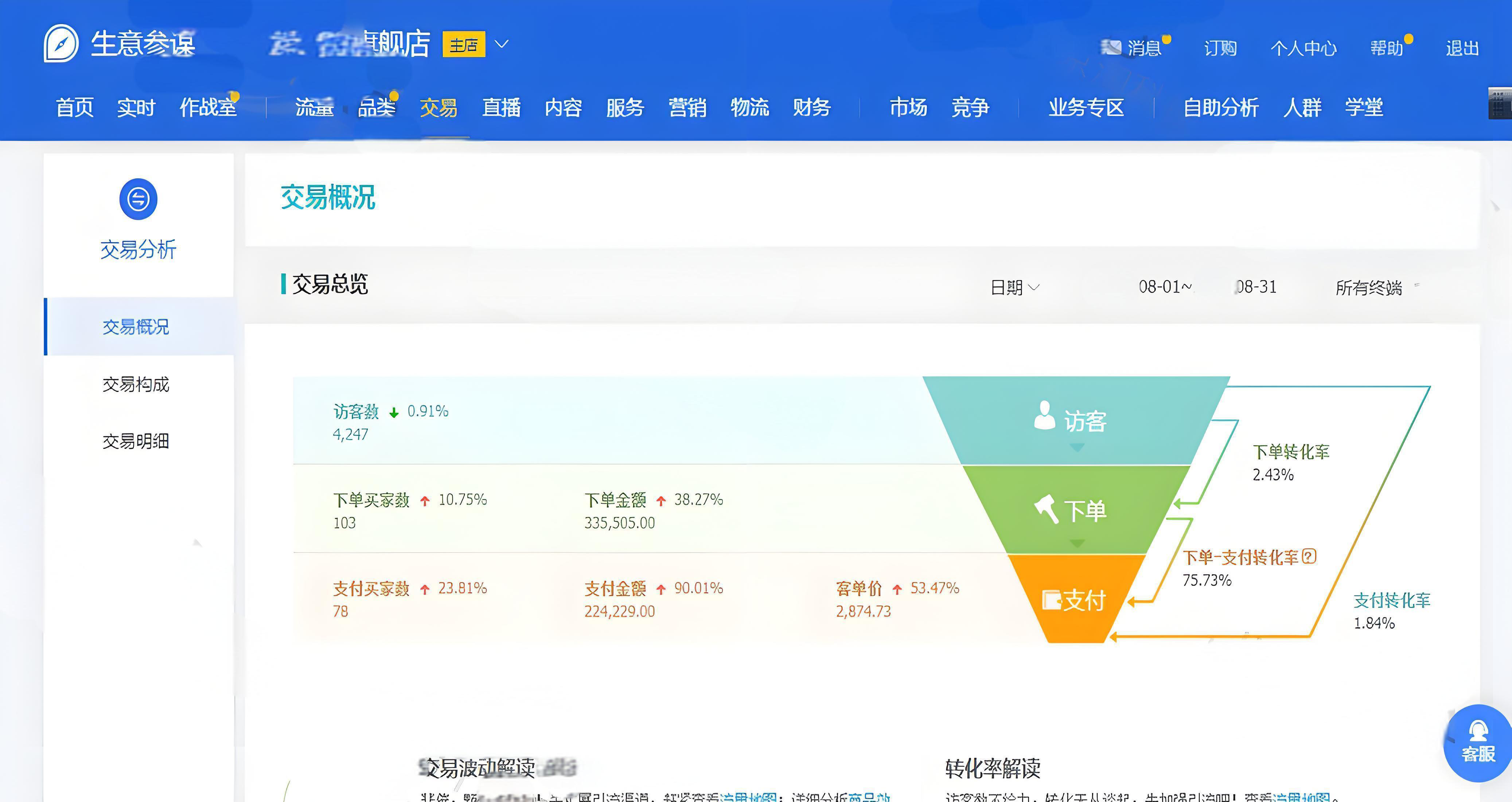Click the red up arrow next to 支付金额
The height and width of the screenshot is (802, 1512).
[661, 589]
